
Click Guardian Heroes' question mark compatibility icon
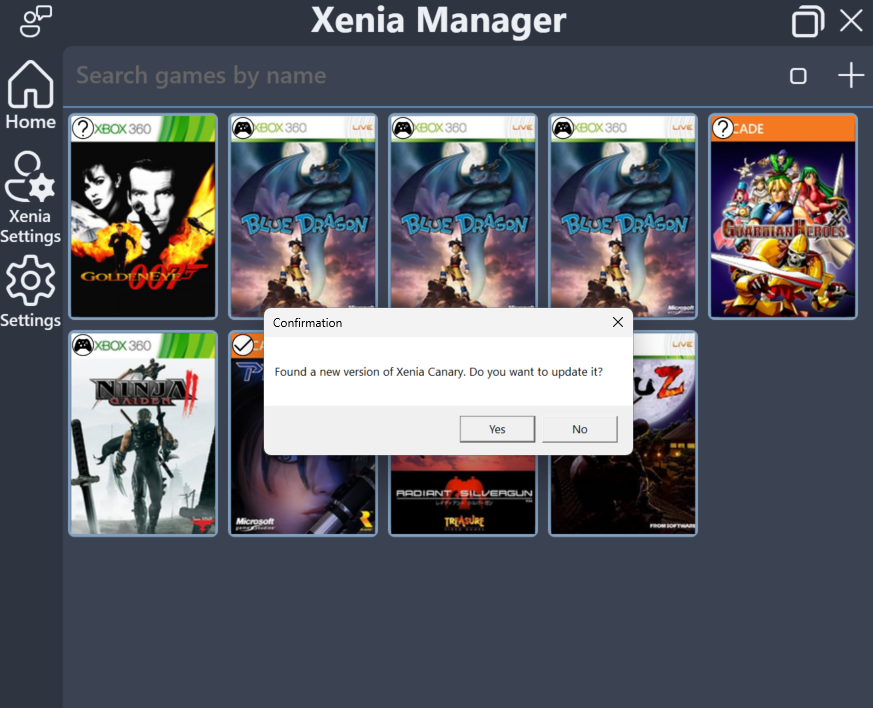tap(723, 129)
